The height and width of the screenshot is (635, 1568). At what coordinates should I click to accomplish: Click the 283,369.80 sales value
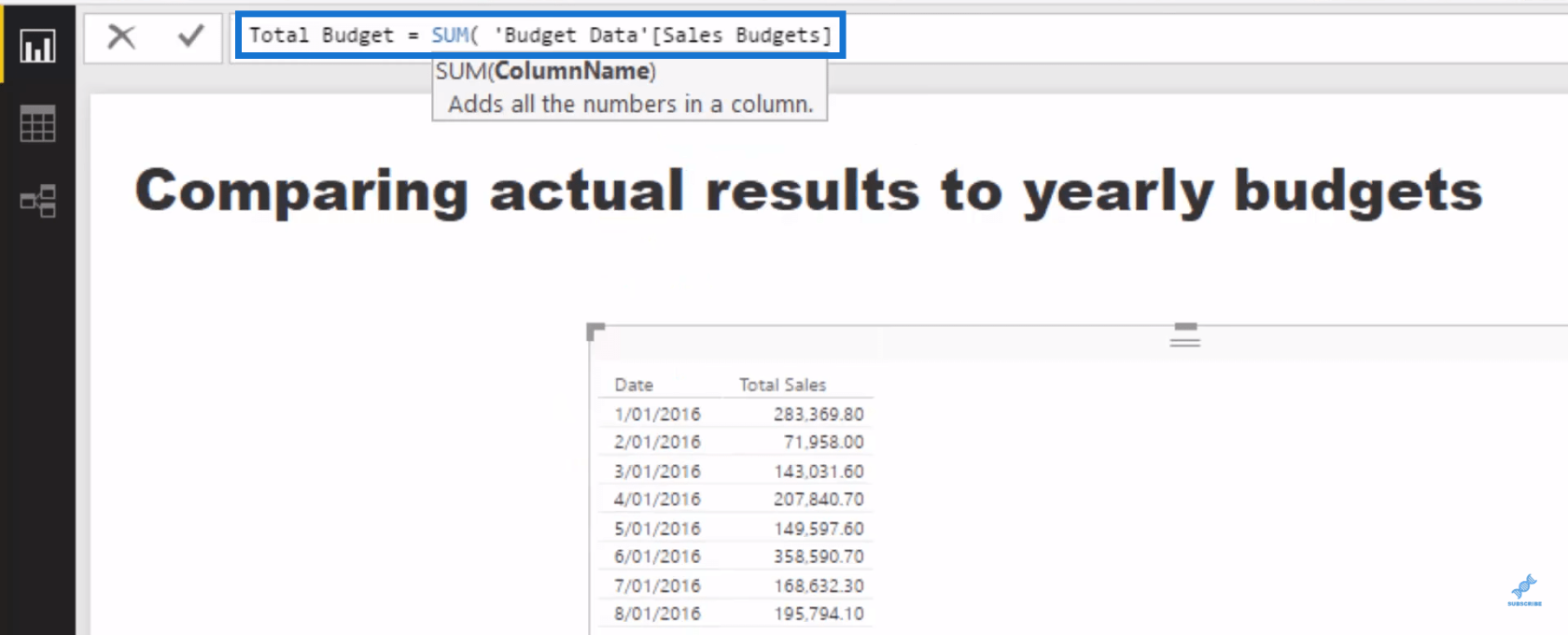click(819, 414)
